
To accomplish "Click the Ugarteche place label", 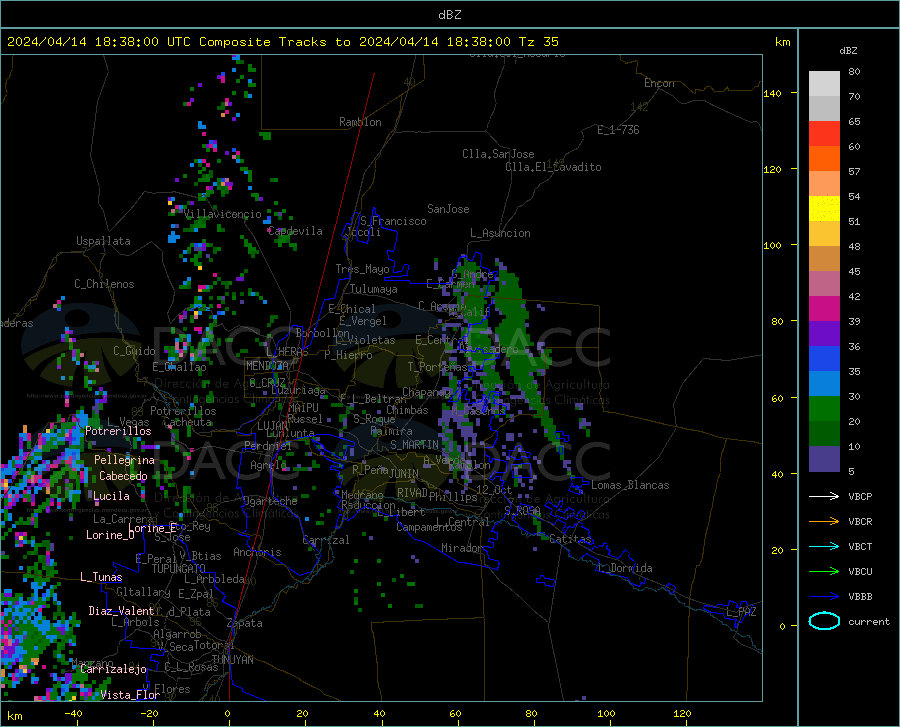I will (270, 501).
